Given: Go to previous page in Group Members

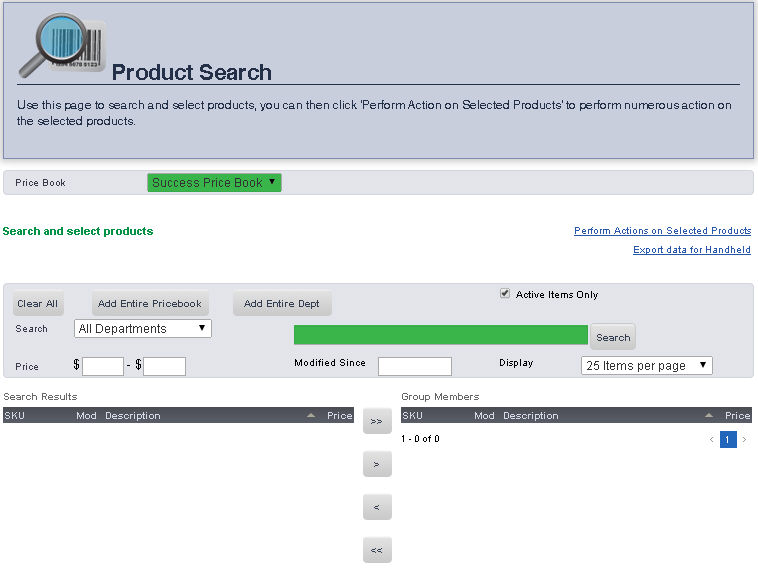Looking at the screenshot, I should click(712, 440).
